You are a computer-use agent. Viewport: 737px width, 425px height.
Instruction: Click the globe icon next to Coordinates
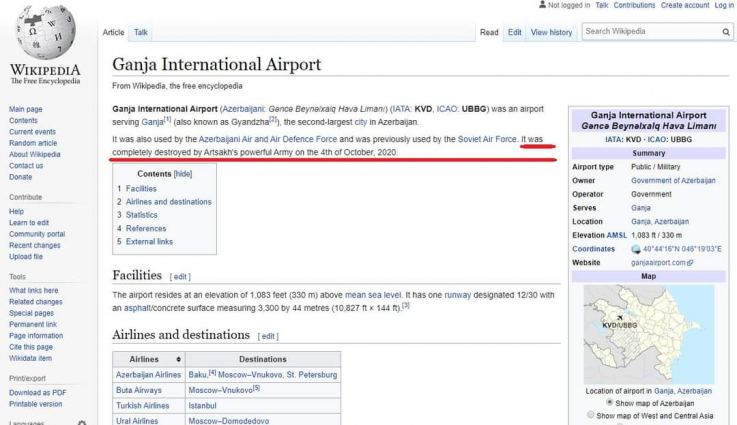point(636,249)
